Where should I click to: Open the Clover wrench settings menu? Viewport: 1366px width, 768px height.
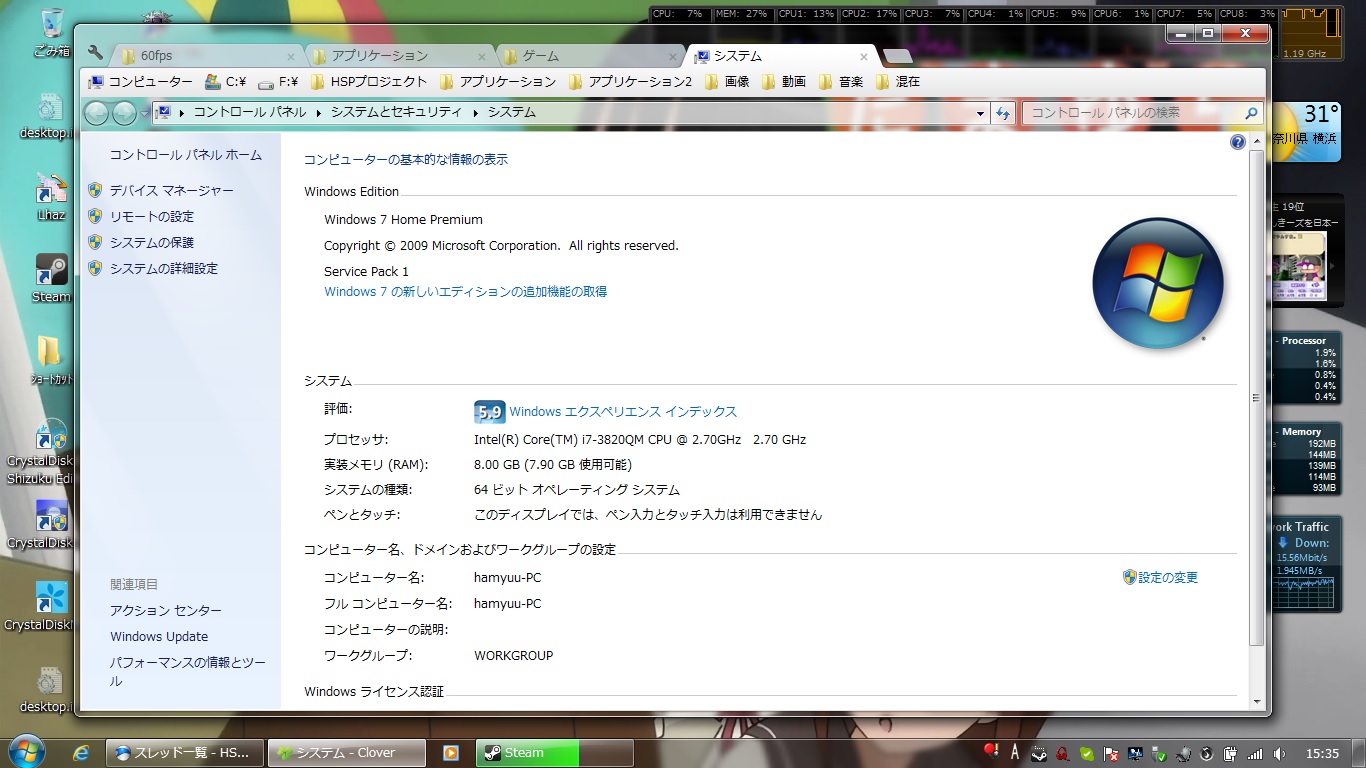pos(96,54)
